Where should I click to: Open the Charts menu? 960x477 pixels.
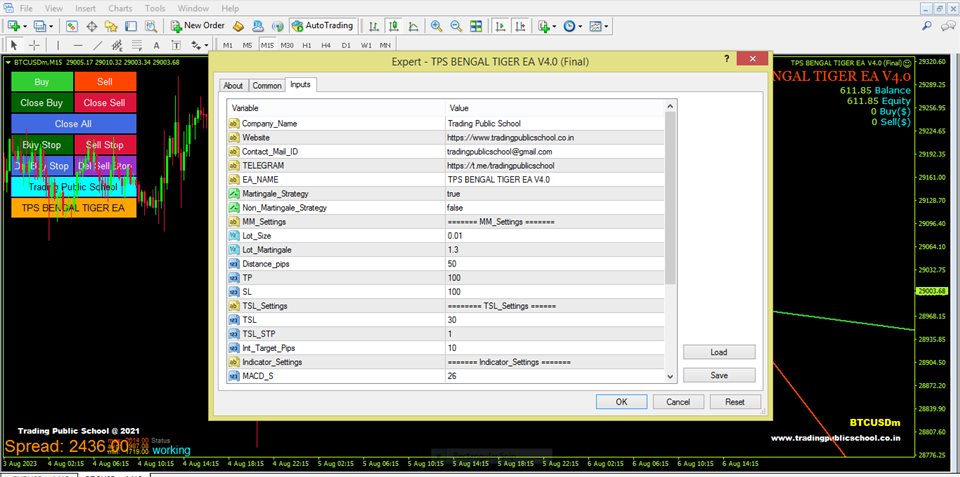point(119,7)
